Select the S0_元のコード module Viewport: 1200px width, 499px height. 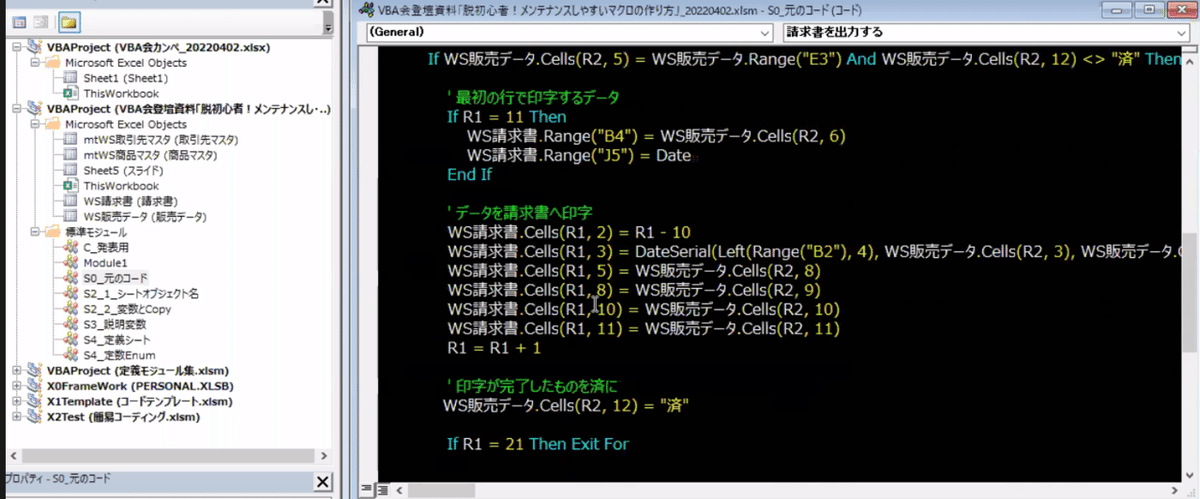coord(116,277)
